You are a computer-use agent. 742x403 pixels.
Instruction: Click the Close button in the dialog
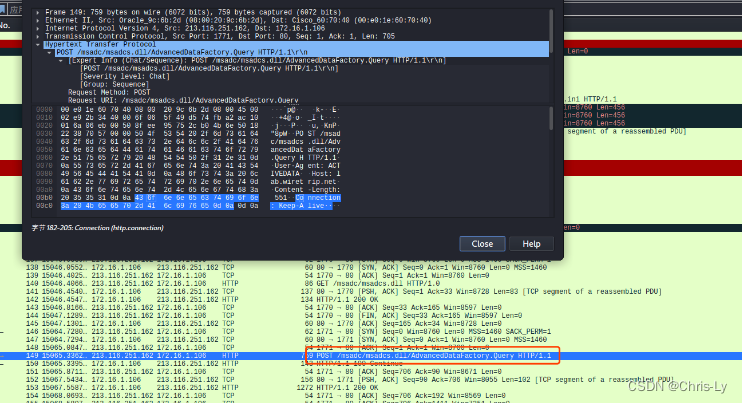482,244
